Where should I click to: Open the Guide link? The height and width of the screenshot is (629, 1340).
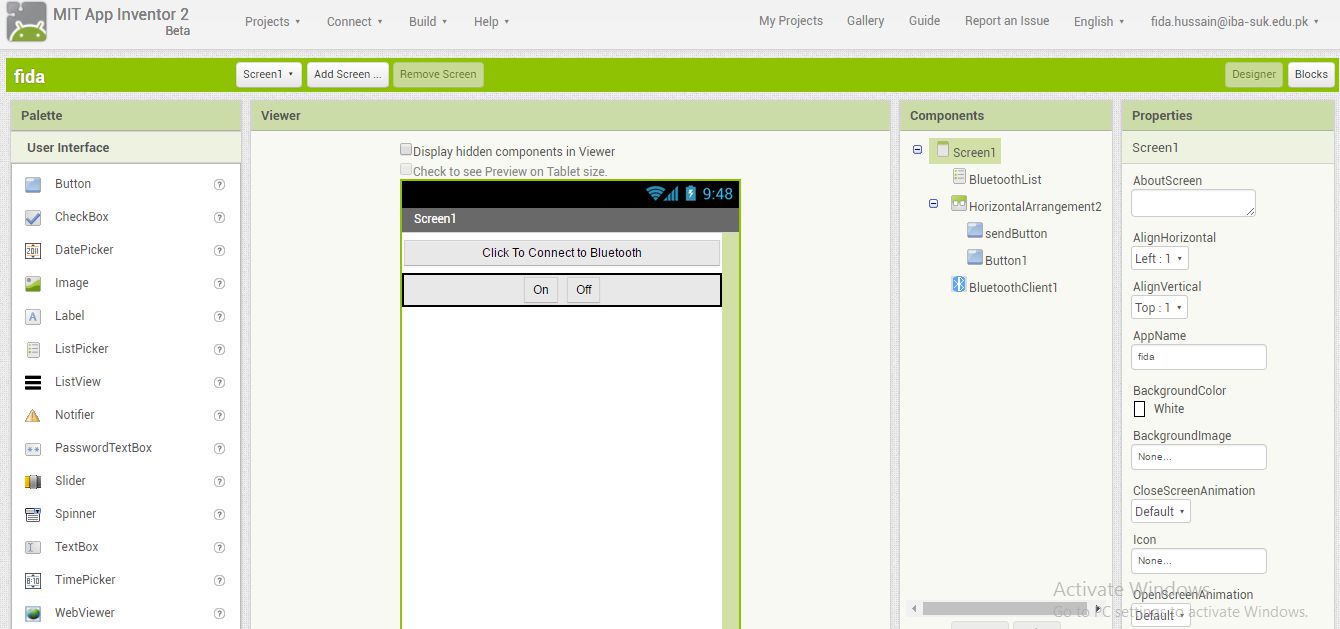pyautogui.click(x=924, y=20)
